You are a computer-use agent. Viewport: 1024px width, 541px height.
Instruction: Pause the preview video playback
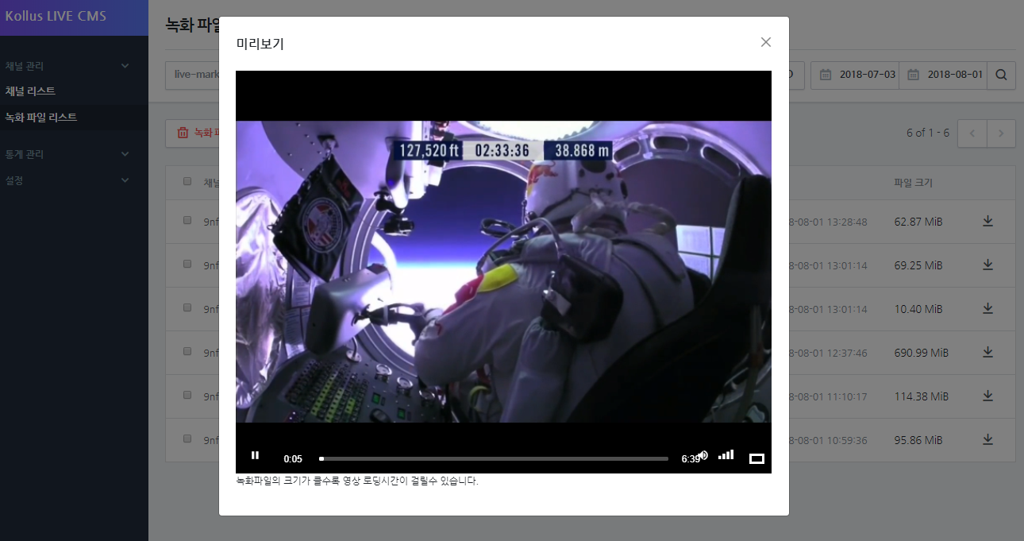(255, 456)
